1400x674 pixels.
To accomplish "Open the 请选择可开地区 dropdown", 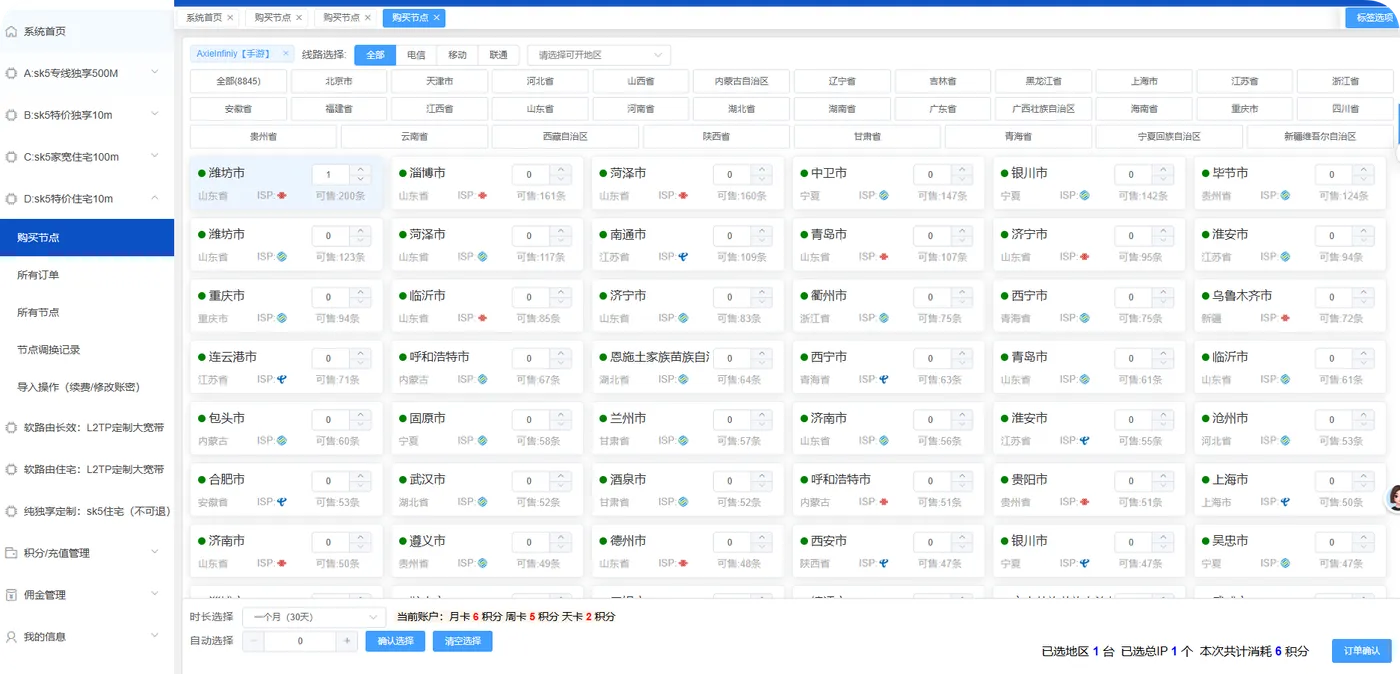I will point(599,55).
